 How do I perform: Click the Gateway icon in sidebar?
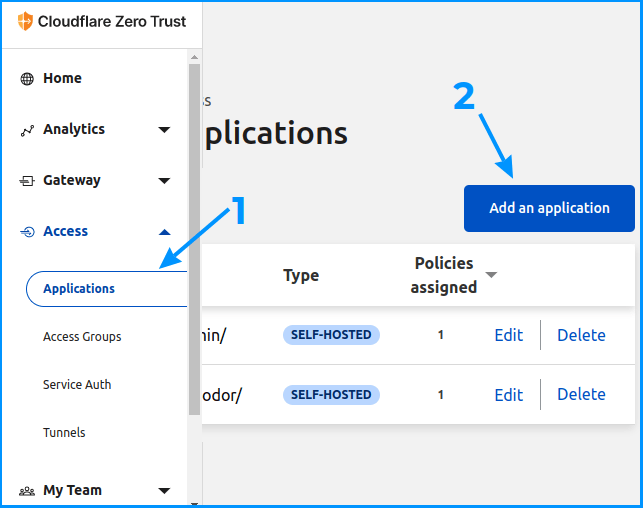(x=27, y=181)
